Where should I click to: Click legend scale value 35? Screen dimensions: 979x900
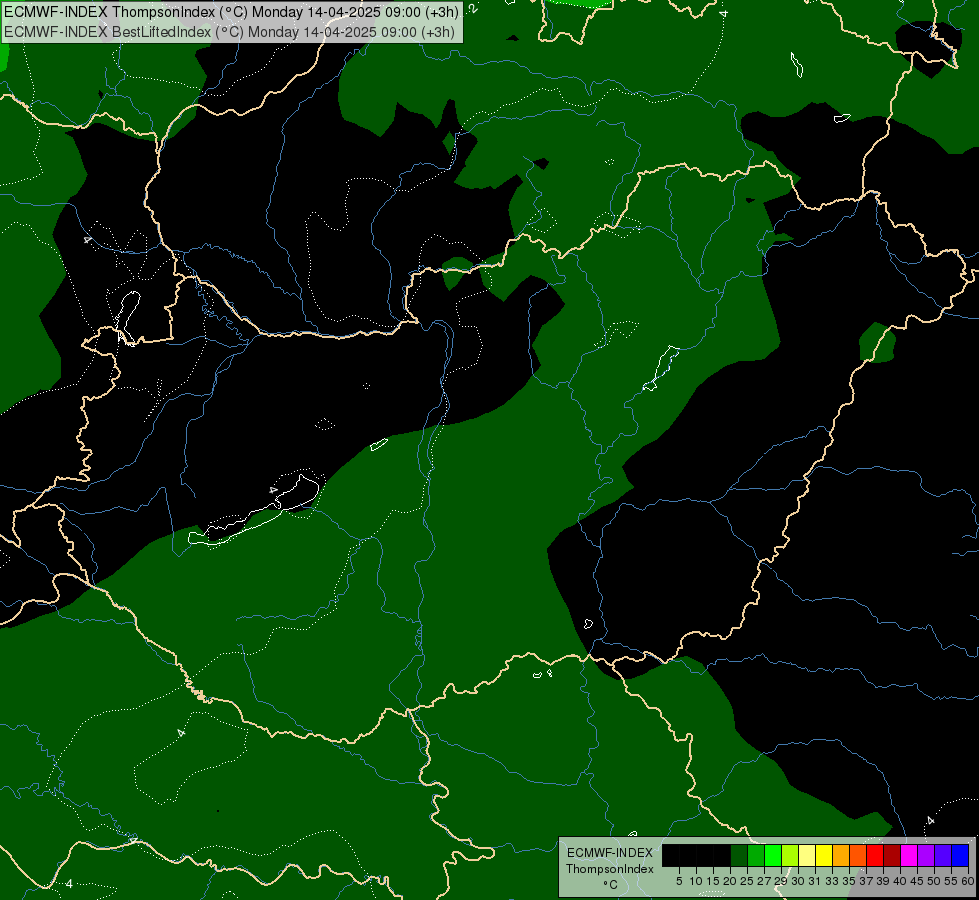click(849, 881)
